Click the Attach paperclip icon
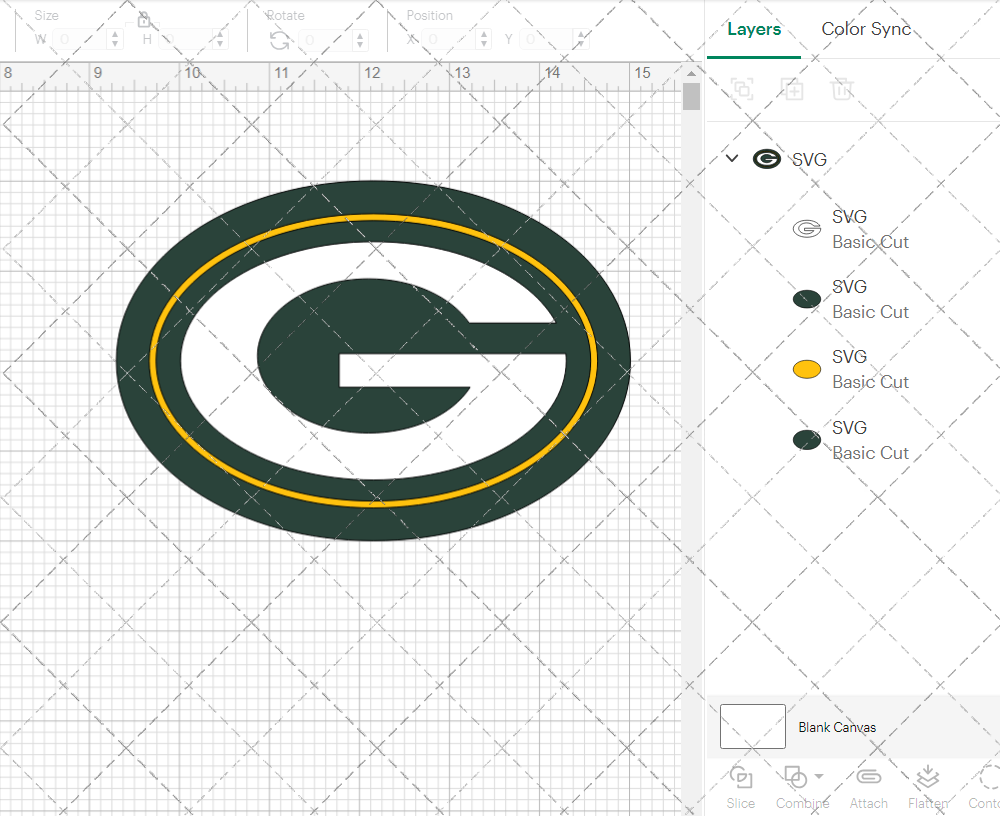Viewport: 1000px width, 816px height. click(x=868, y=778)
